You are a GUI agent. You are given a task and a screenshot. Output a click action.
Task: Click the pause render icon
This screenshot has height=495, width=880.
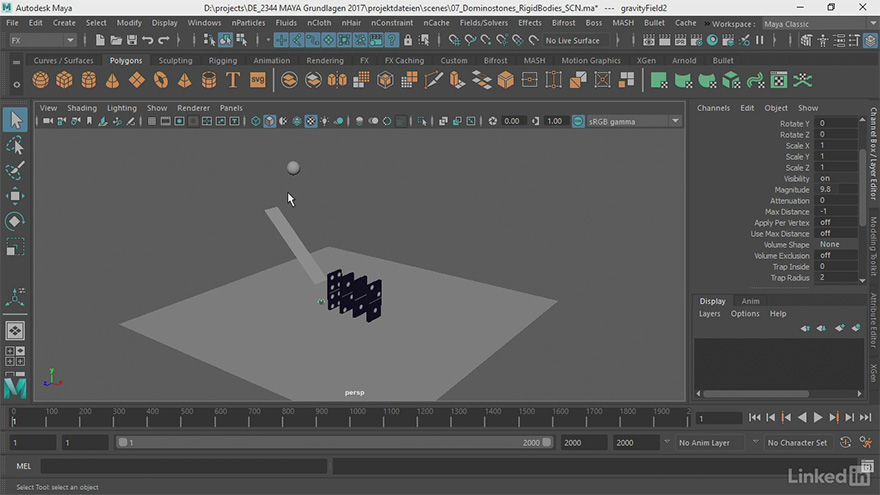pyautogui.click(x=760, y=40)
